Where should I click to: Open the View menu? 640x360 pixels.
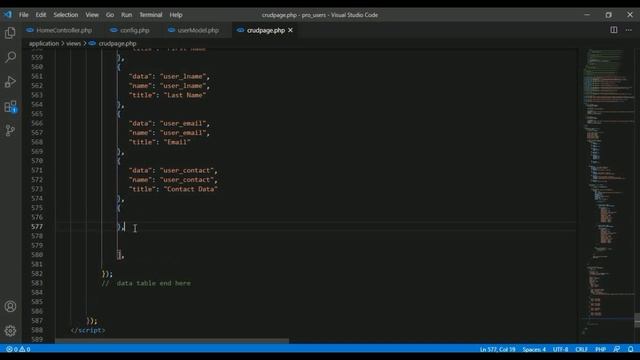pyautogui.click(x=92, y=15)
